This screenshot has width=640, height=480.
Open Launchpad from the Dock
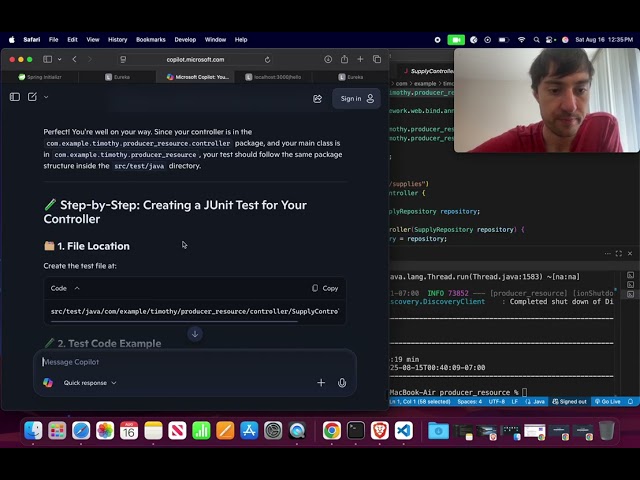coord(57,431)
